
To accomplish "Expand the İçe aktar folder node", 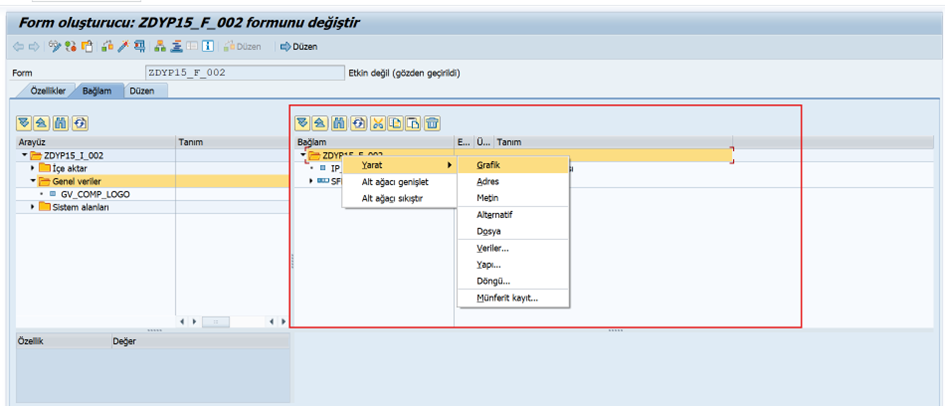I will (32, 168).
